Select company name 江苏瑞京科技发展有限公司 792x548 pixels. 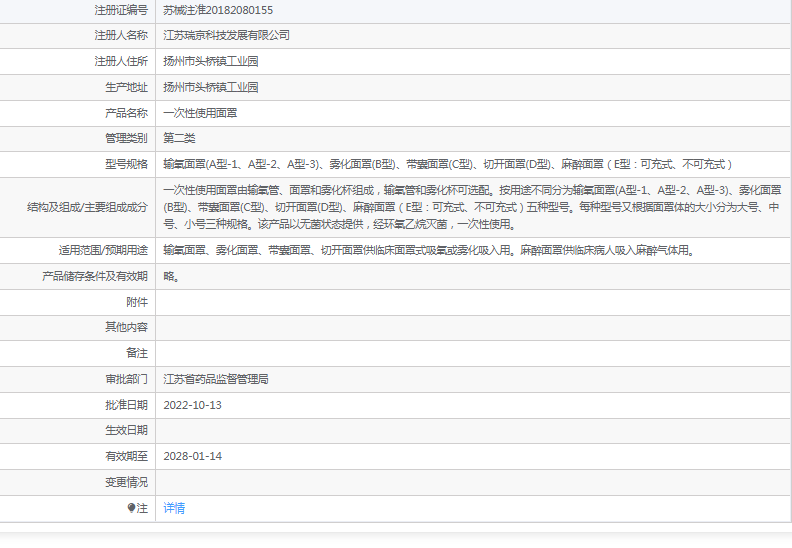pos(227,35)
